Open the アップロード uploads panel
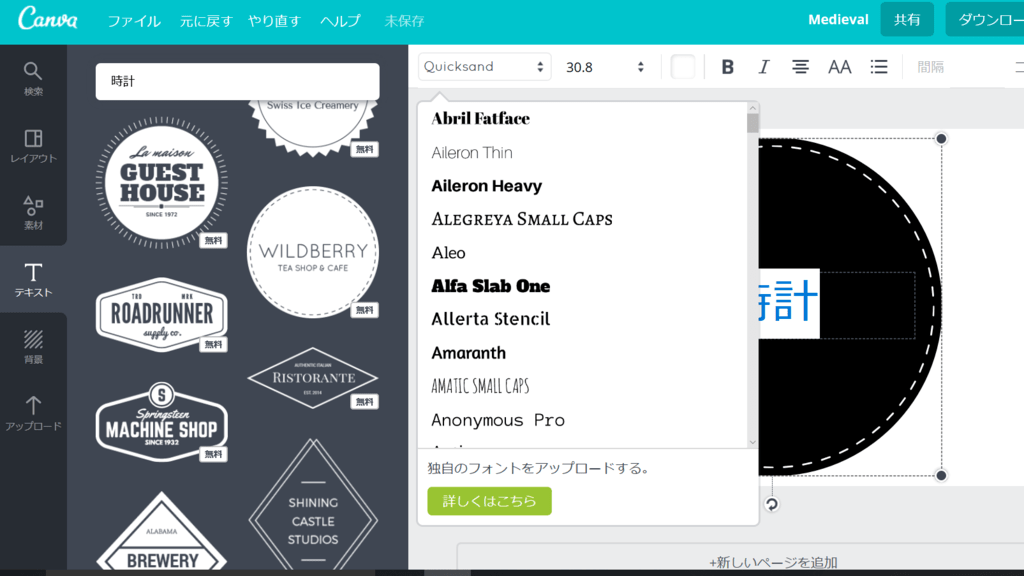This screenshot has width=1024, height=576. (x=33, y=414)
